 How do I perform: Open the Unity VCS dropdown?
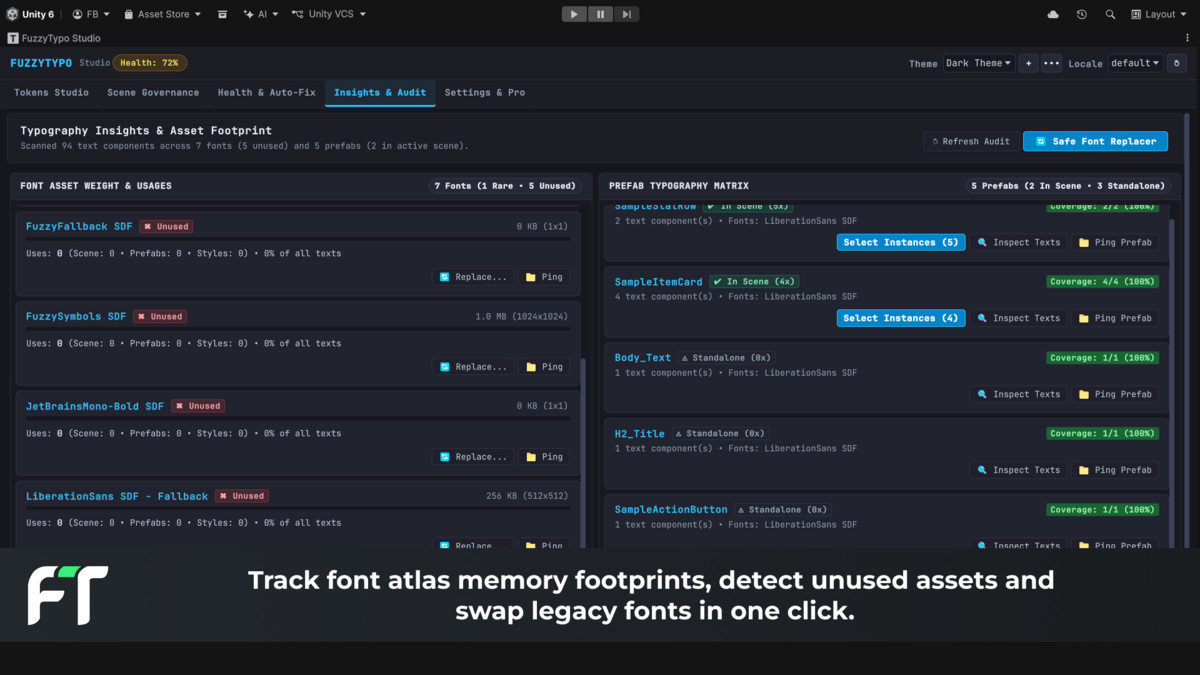pyautogui.click(x=329, y=14)
